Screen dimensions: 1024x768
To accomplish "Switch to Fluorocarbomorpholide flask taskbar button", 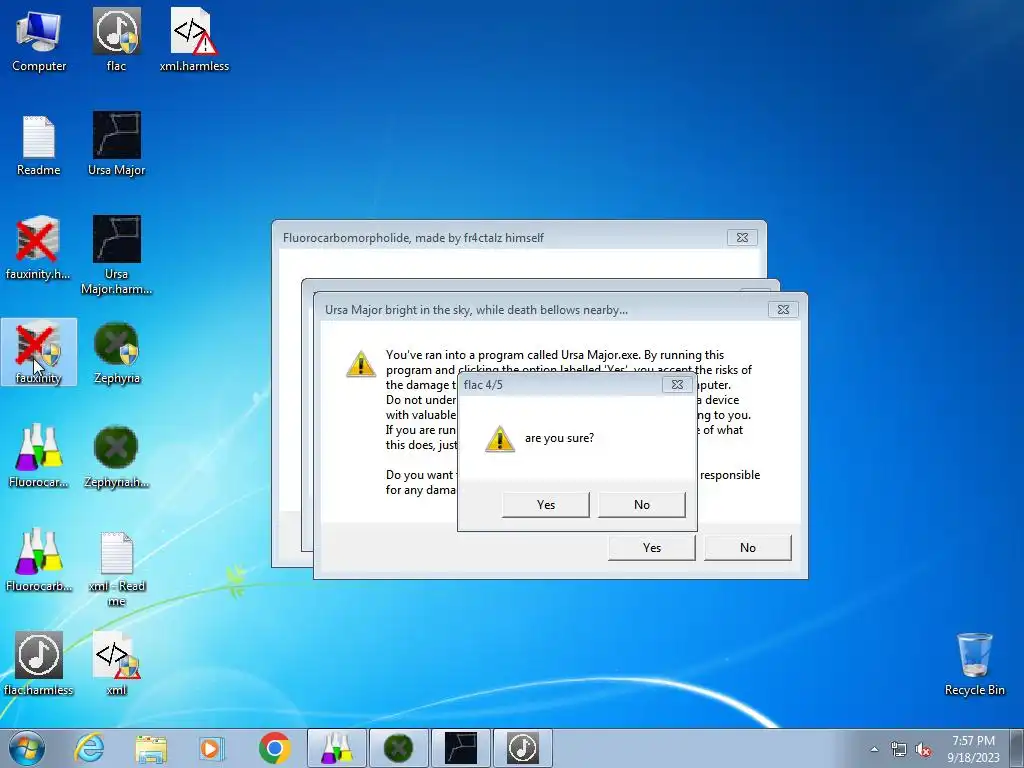I will (337, 748).
